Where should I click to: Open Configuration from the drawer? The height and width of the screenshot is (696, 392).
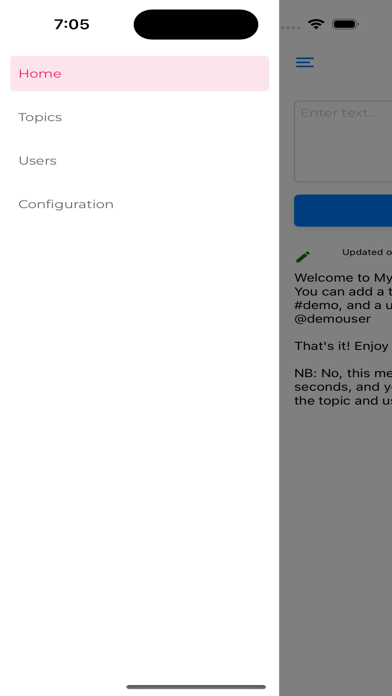[139, 204]
